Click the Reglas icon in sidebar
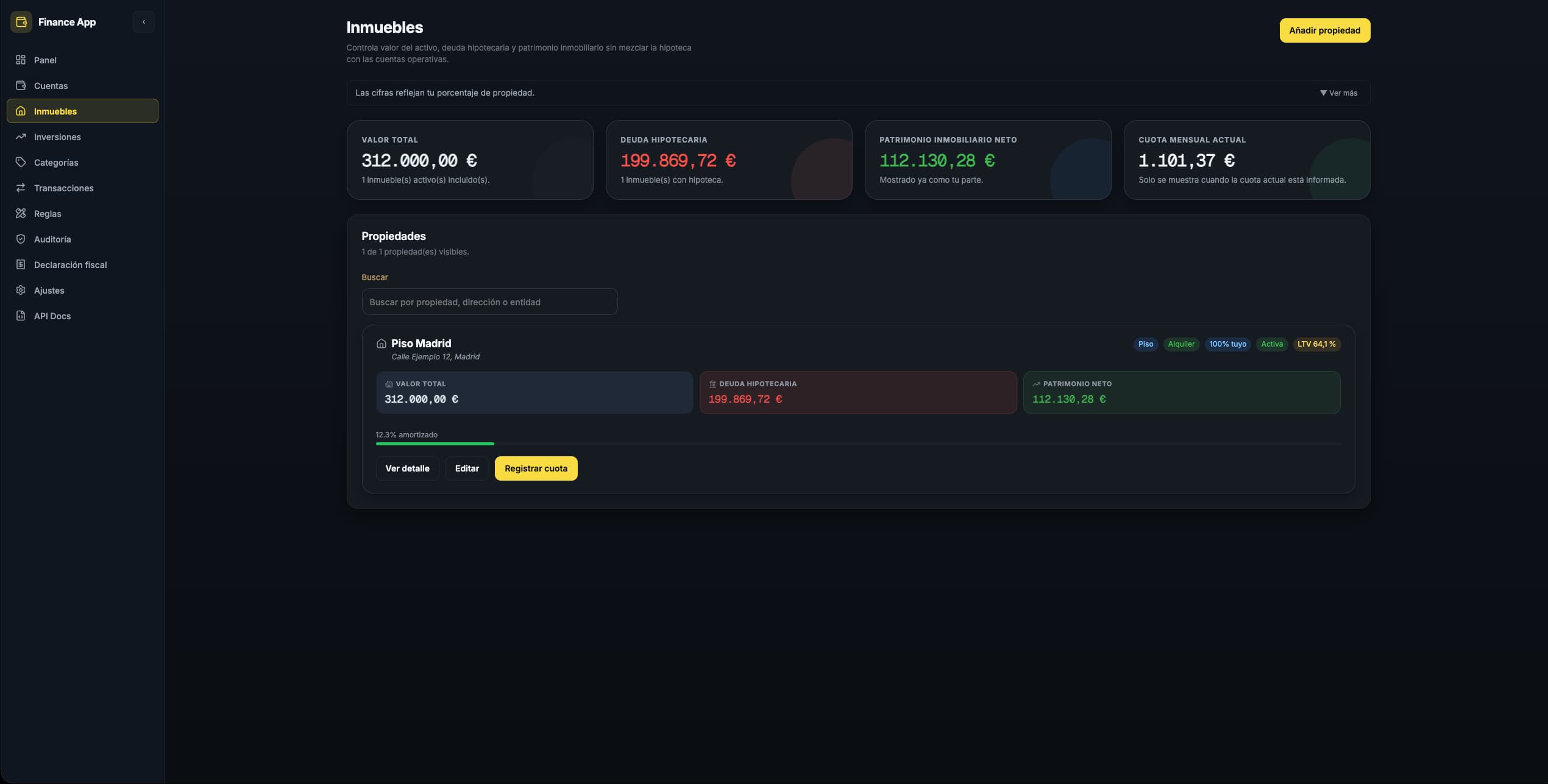The image size is (1548, 784). [x=21, y=213]
